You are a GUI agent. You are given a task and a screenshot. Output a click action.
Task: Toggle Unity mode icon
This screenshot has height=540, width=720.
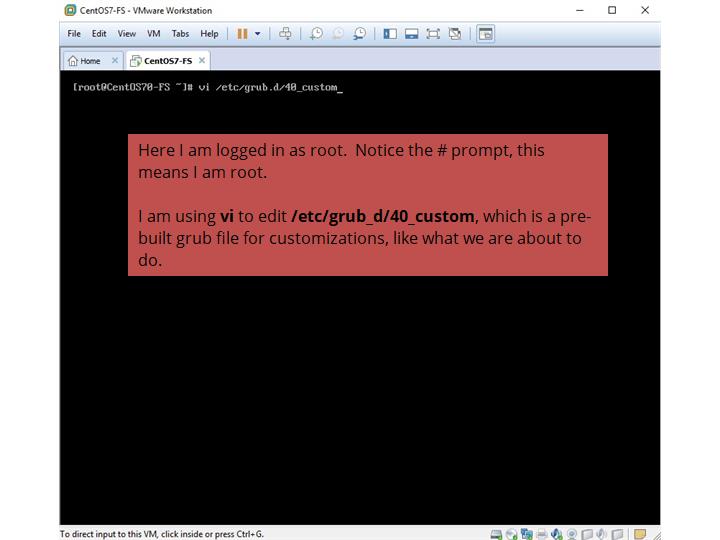455,33
